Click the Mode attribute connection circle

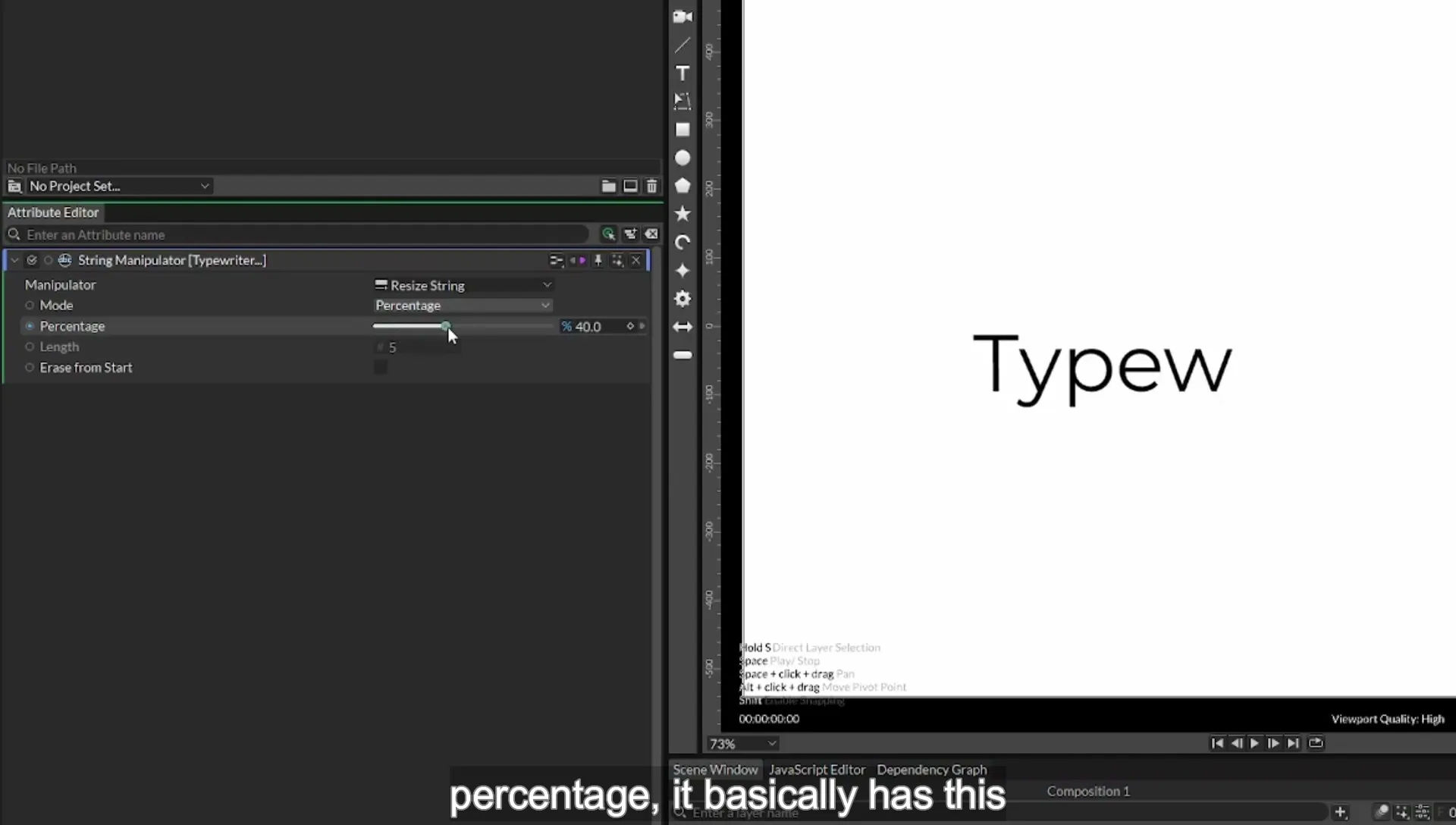30,305
